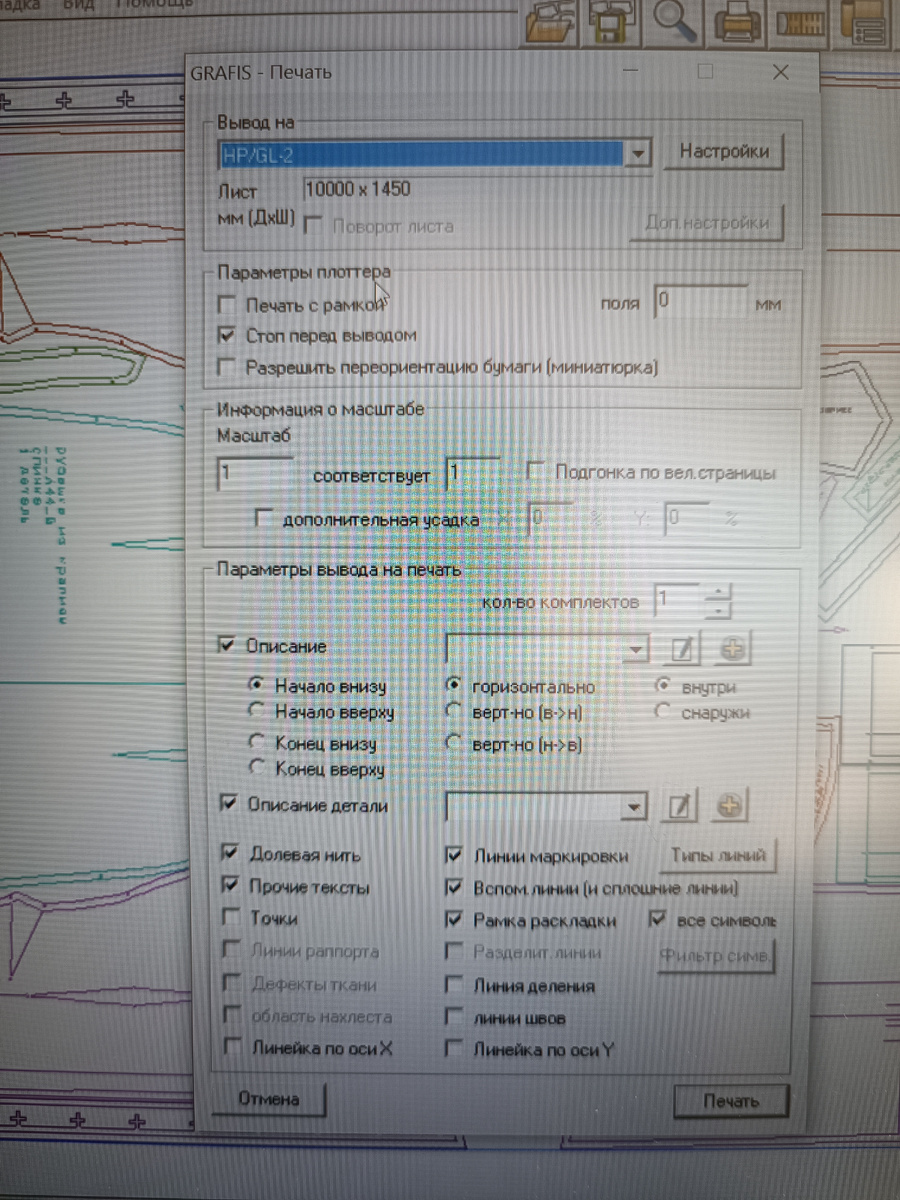Click the кол-во комплектов number field
This screenshot has width=900, height=1200.
click(679, 601)
